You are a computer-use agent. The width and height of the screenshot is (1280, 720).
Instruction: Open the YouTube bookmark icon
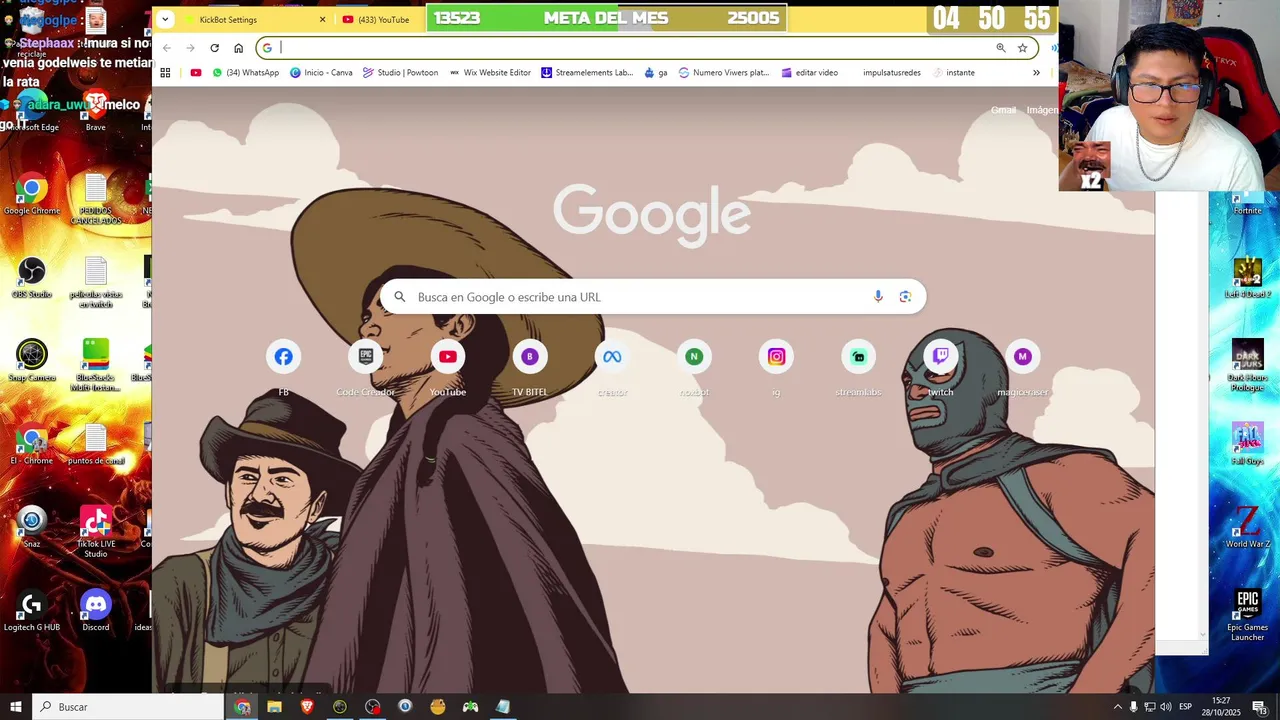click(195, 72)
